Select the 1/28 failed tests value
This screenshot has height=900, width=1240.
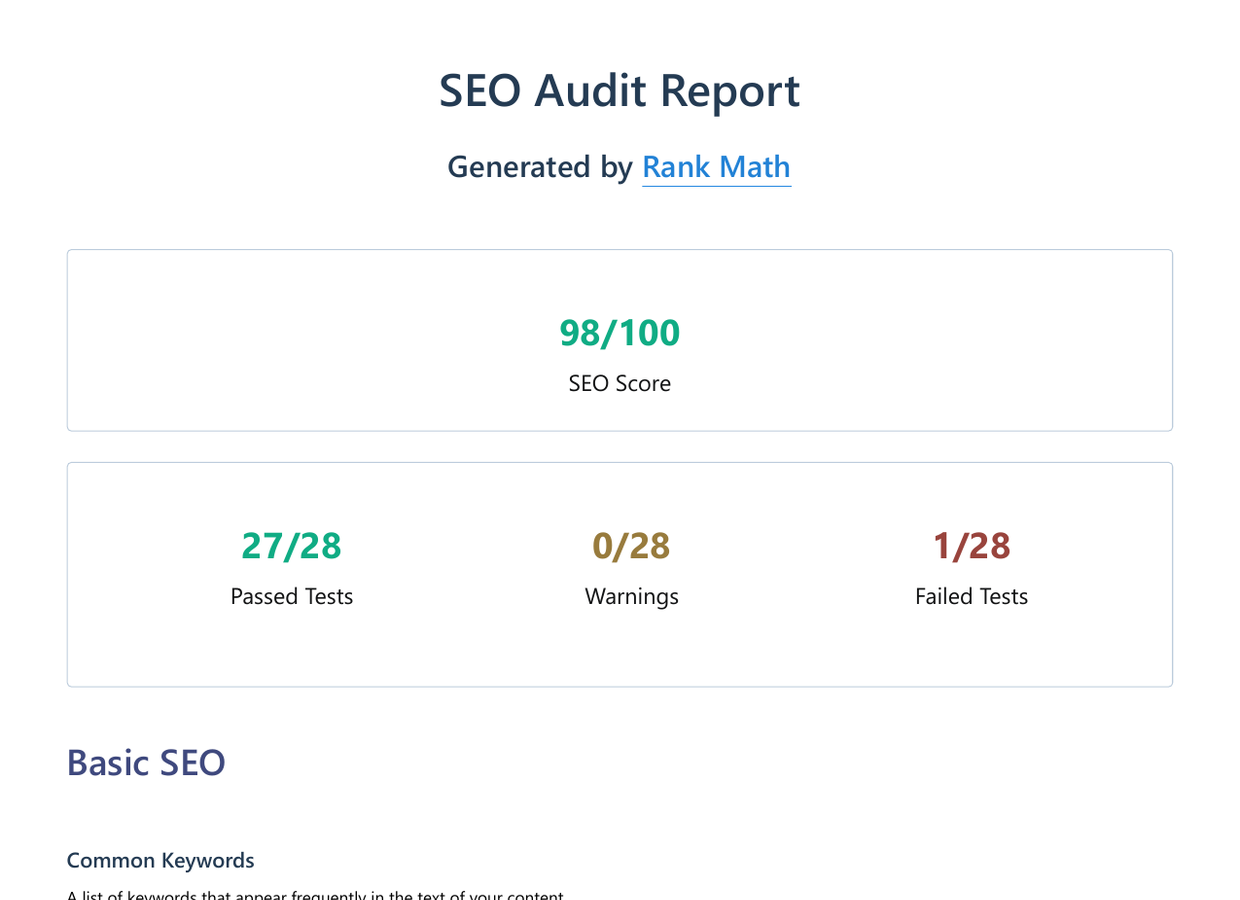972,546
